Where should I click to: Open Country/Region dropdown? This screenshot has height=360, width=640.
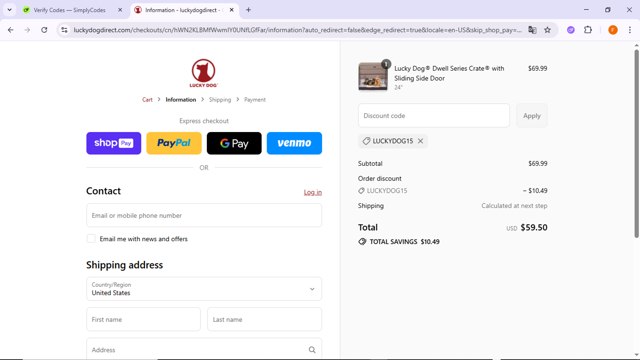point(204,289)
